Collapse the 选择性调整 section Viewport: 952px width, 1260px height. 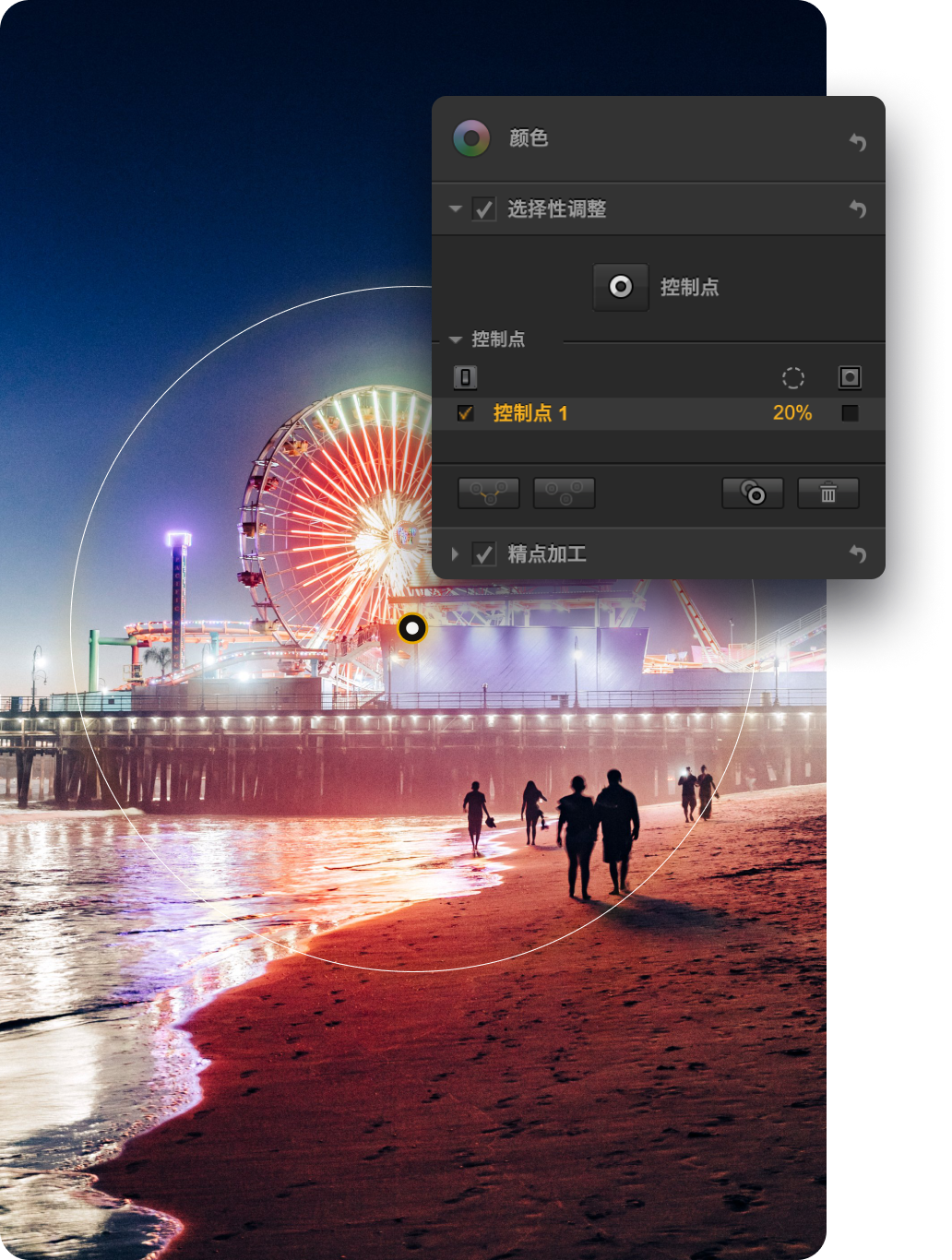[455, 209]
